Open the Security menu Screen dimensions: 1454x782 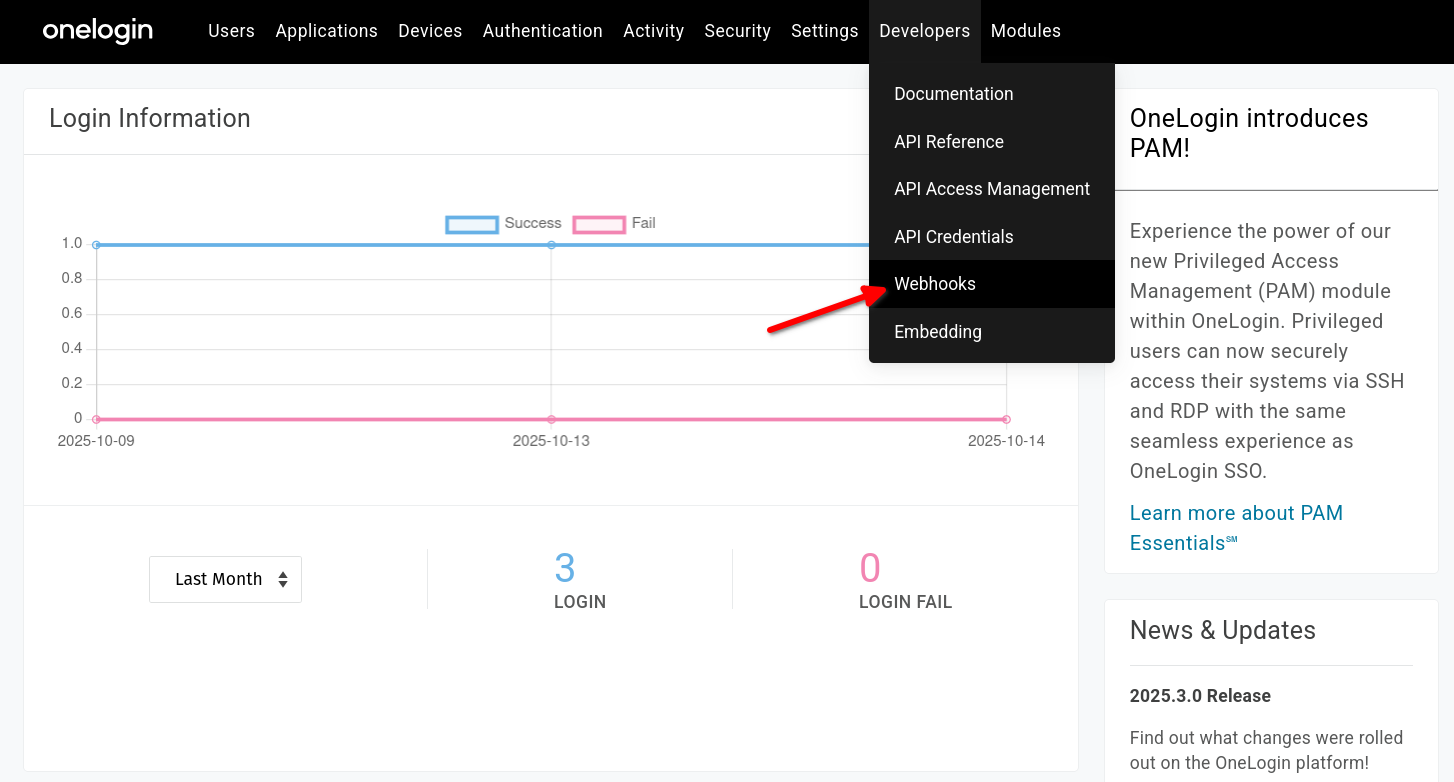737,31
